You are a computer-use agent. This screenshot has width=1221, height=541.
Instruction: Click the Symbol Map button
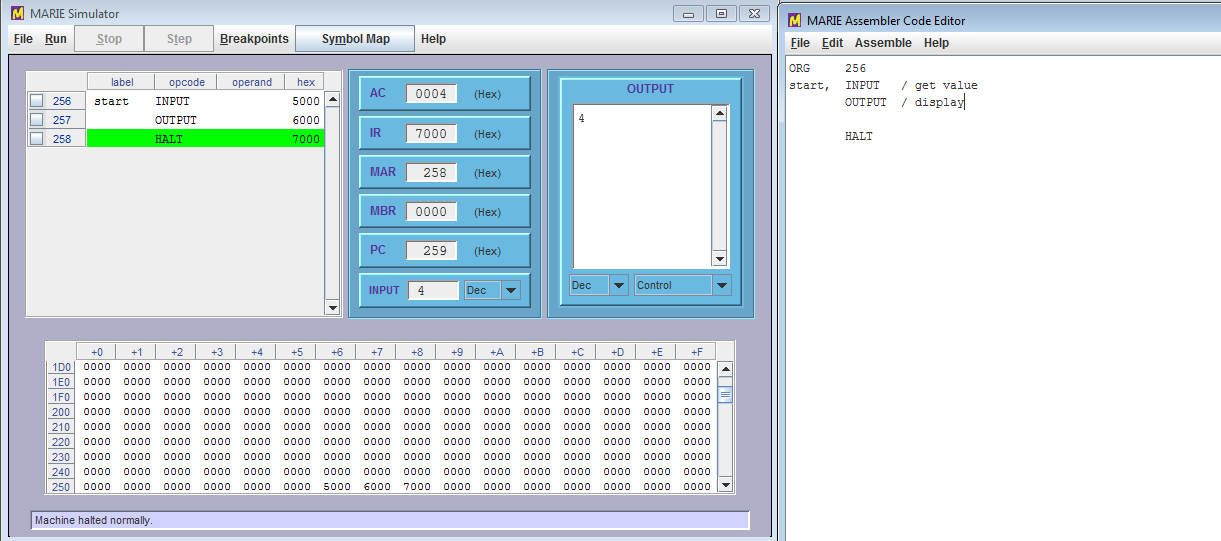coord(355,39)
